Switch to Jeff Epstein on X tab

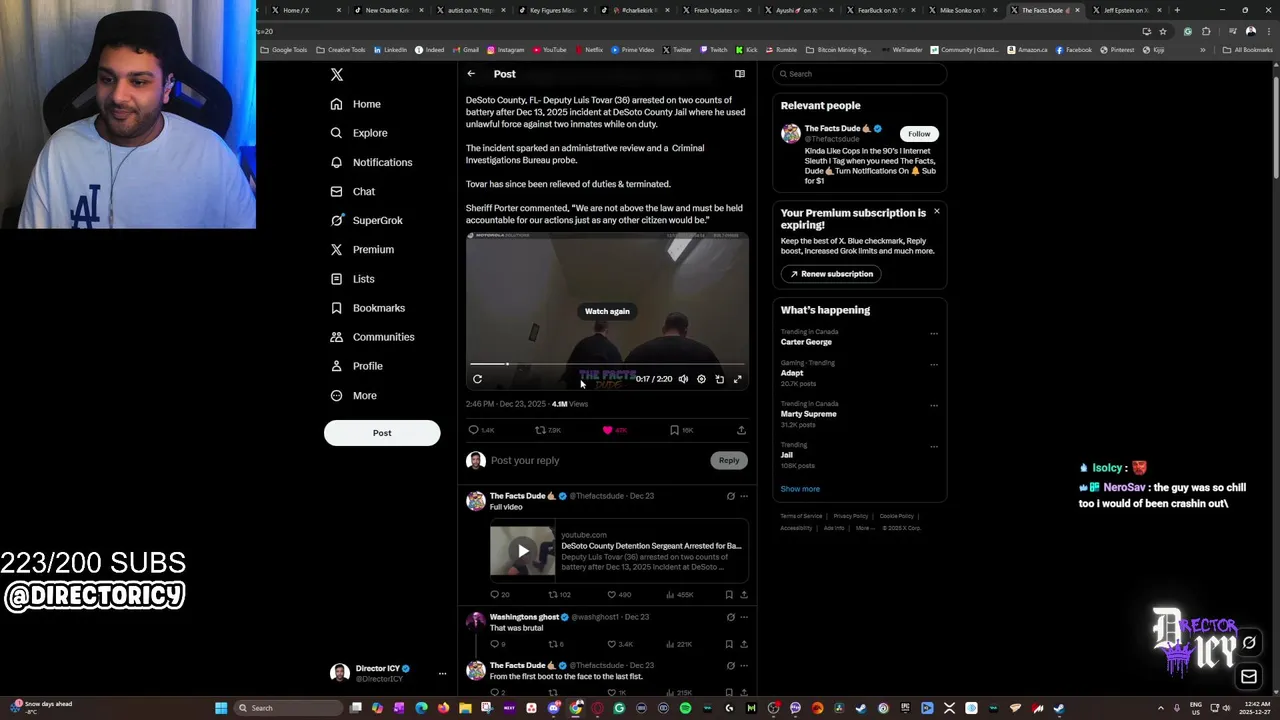(x=1125, y=10)
